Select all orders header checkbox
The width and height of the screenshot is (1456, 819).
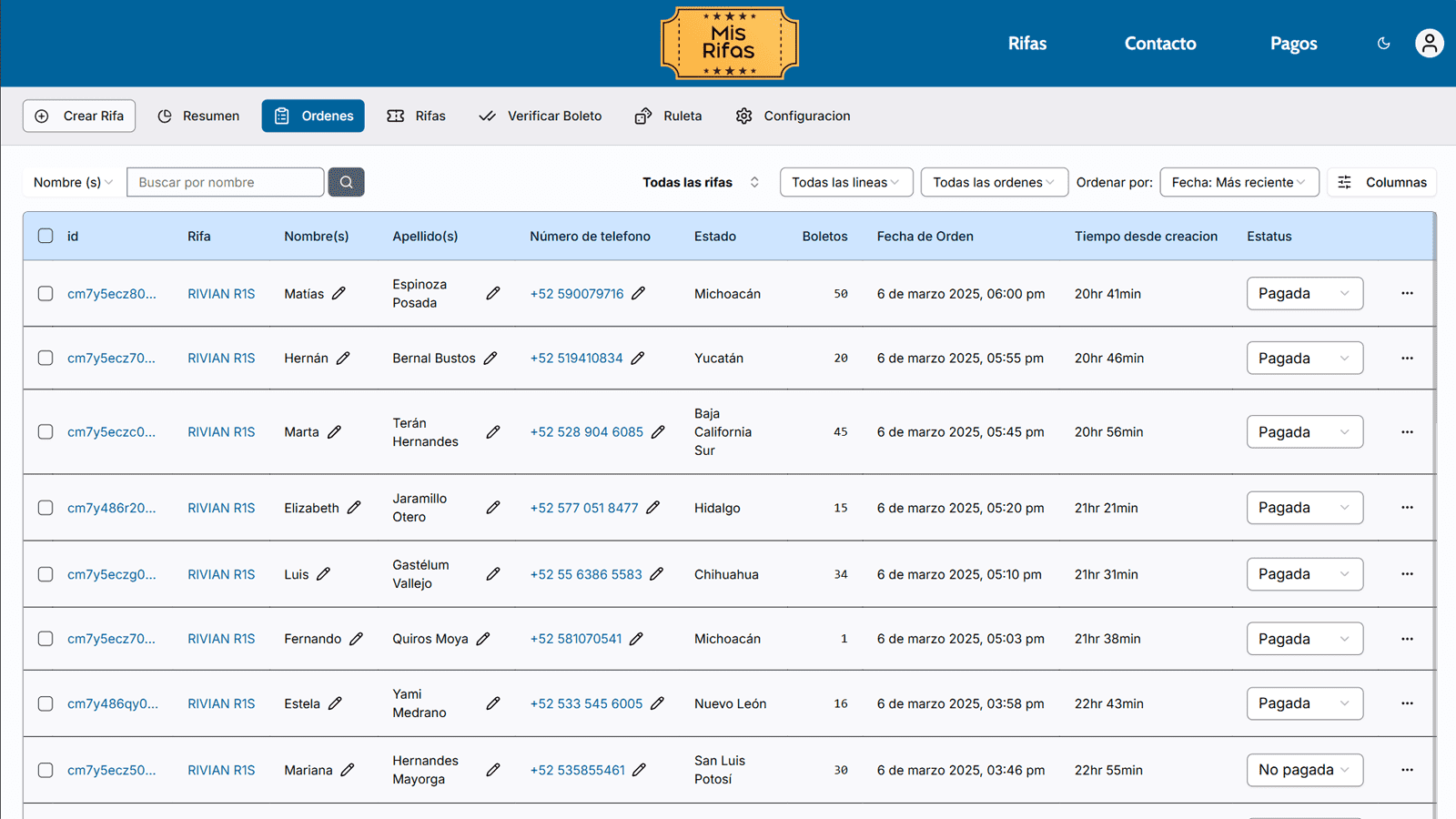pyautogui.click(x=45, y=236)
